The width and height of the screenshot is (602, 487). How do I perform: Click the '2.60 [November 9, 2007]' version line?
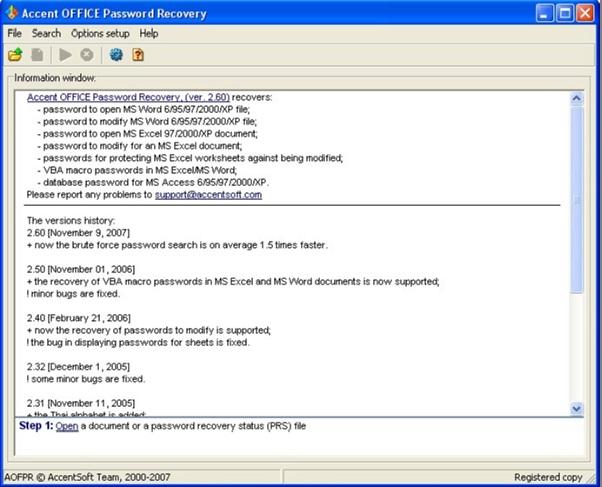click(x=78, y=233)
